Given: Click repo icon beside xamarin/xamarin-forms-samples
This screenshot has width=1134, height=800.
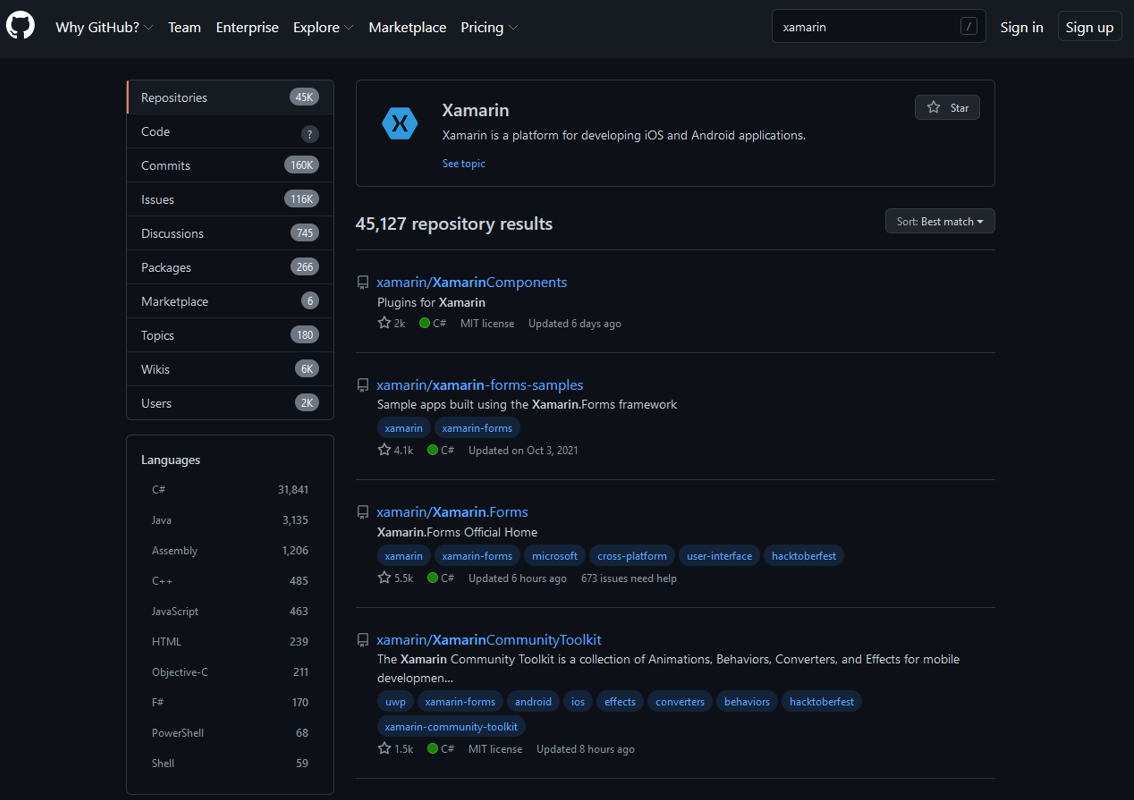Looking at the screenshot, I should [x=363, y=385].
